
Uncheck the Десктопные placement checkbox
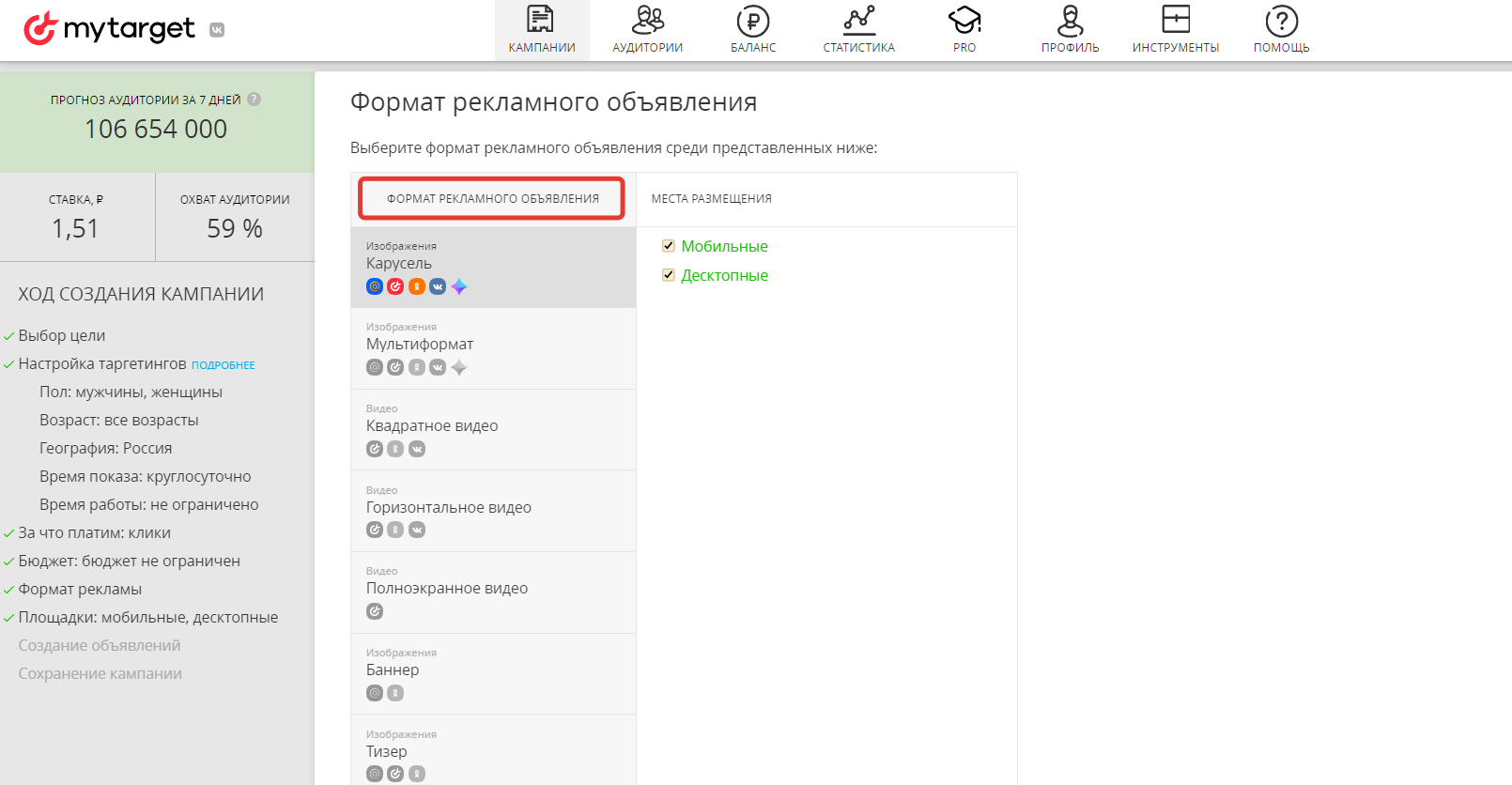(669, 275)
